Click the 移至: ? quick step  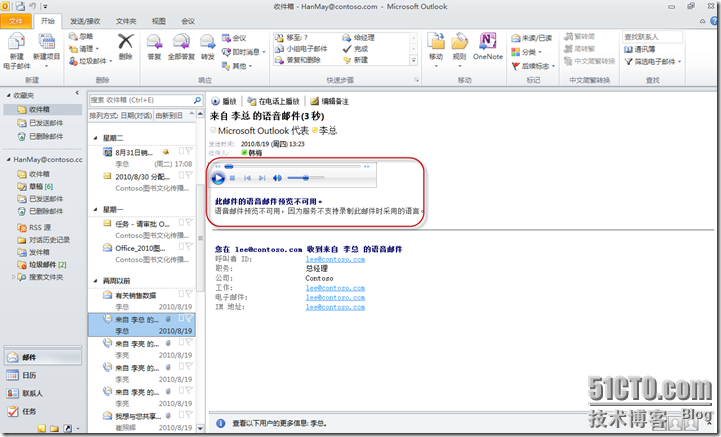click(292, 38)
